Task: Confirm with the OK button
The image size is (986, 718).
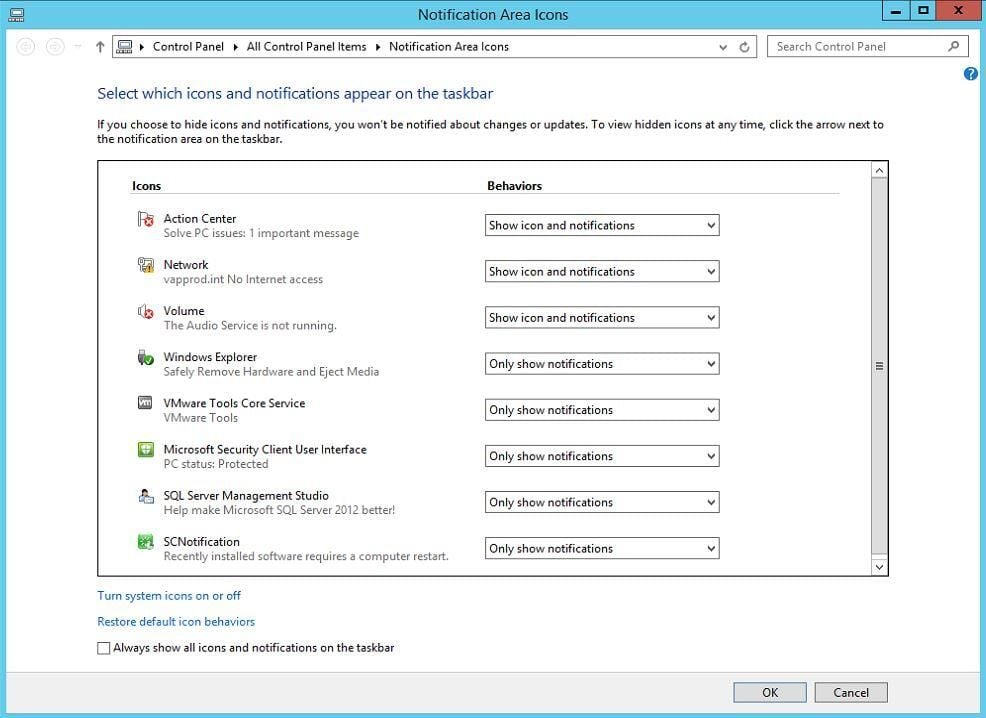Action: [770, 692]
